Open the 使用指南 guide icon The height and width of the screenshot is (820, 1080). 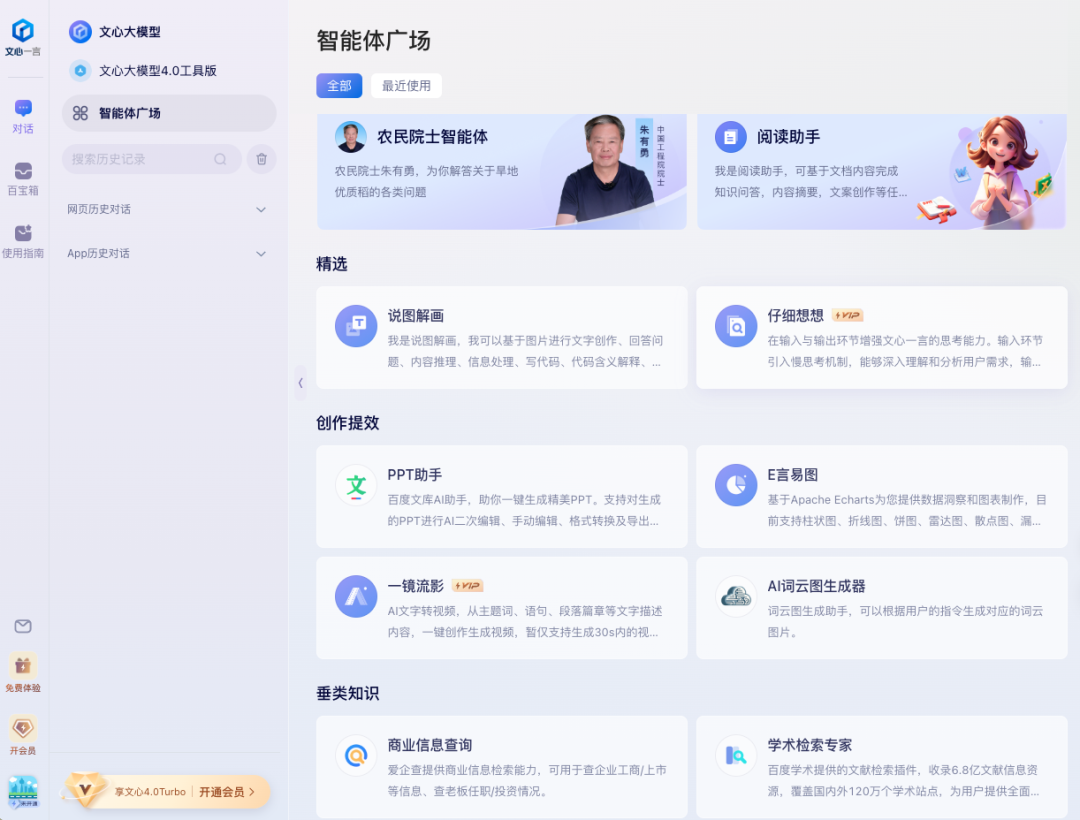pos(23,233)
